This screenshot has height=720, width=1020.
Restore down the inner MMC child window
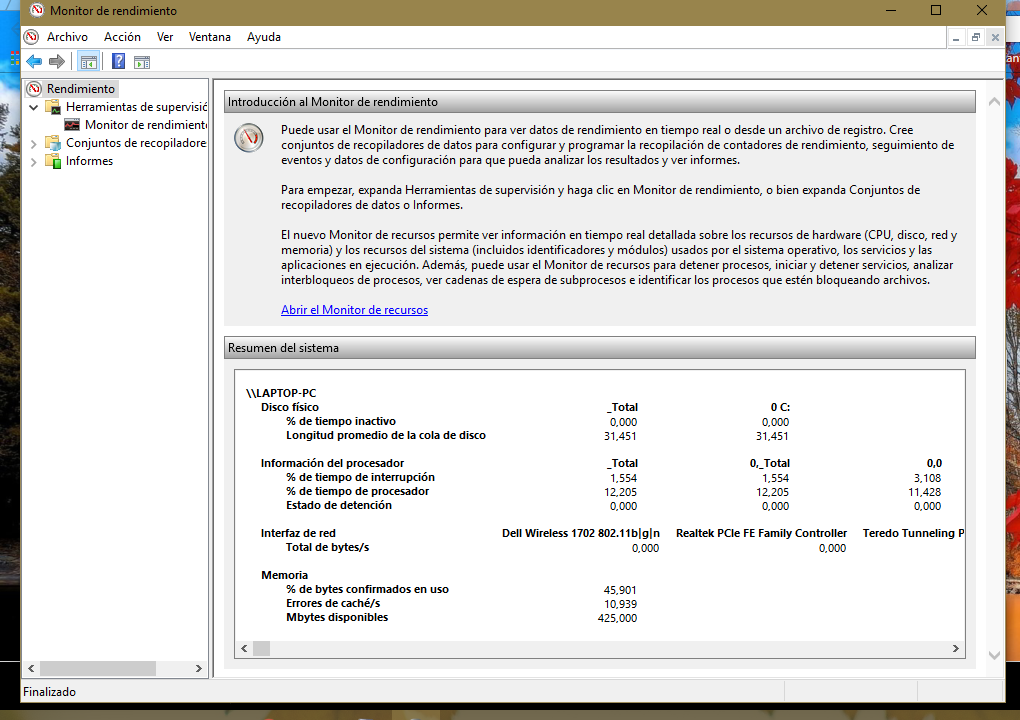click(976, 38)
